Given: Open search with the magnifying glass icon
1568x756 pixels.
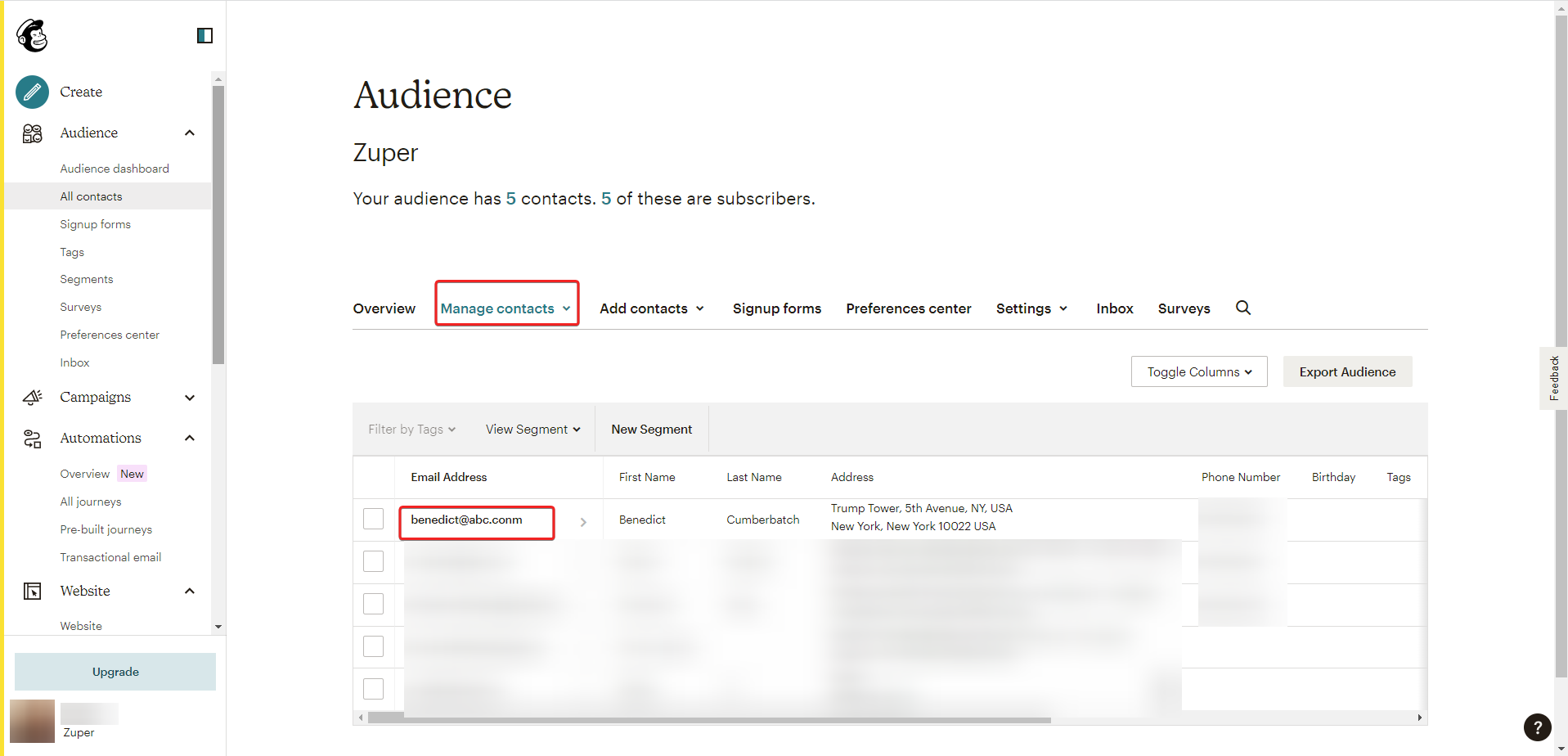Looking at the screenshot, I should [x=1242, y=308].
